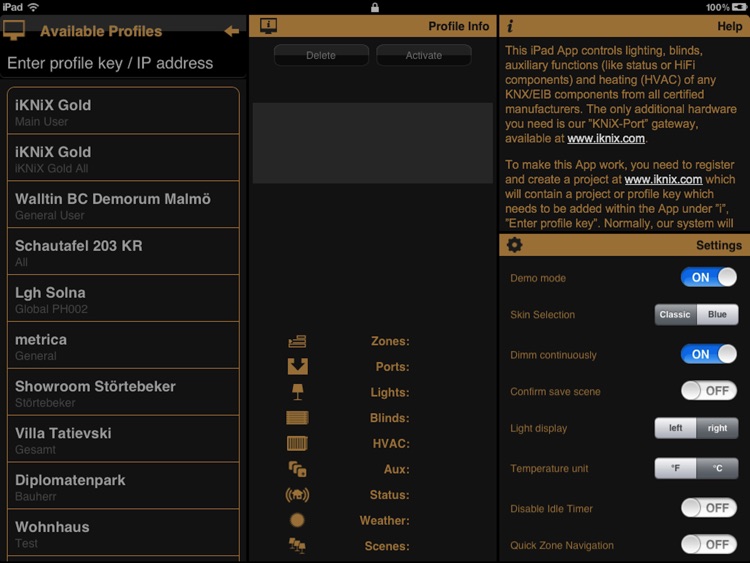Screen dimensions: 750x563
Task: Select Villa Tatievski profile
Action: coord(123,439)
